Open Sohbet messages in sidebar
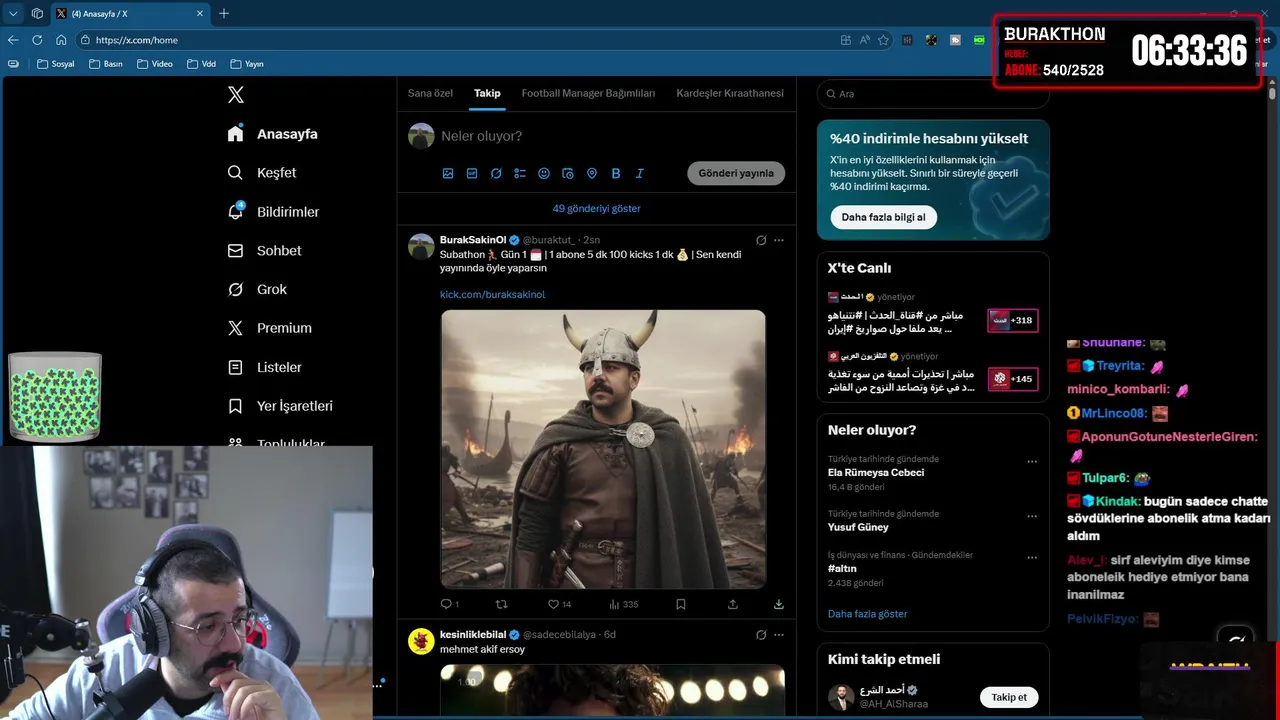The width and height of the screenshot is (1280, 720). 264,251
